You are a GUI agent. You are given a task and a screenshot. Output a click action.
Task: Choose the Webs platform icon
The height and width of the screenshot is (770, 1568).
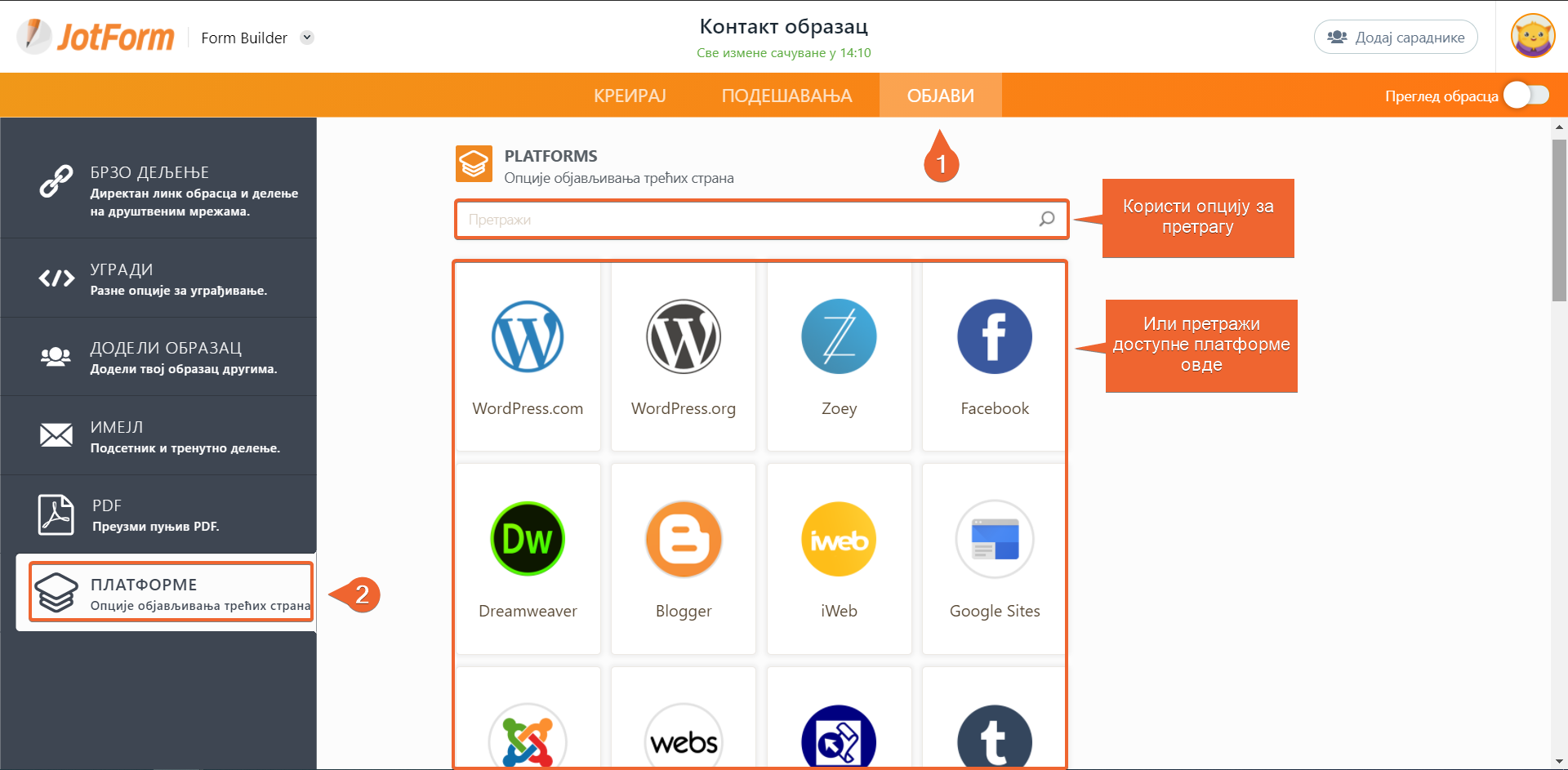click(684, 737)
